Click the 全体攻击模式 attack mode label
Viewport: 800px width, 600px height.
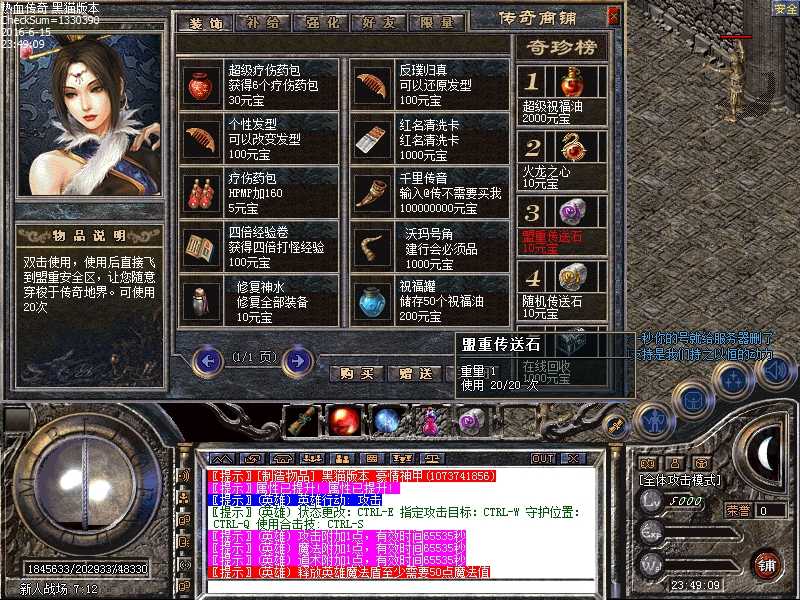click(680, 480)
